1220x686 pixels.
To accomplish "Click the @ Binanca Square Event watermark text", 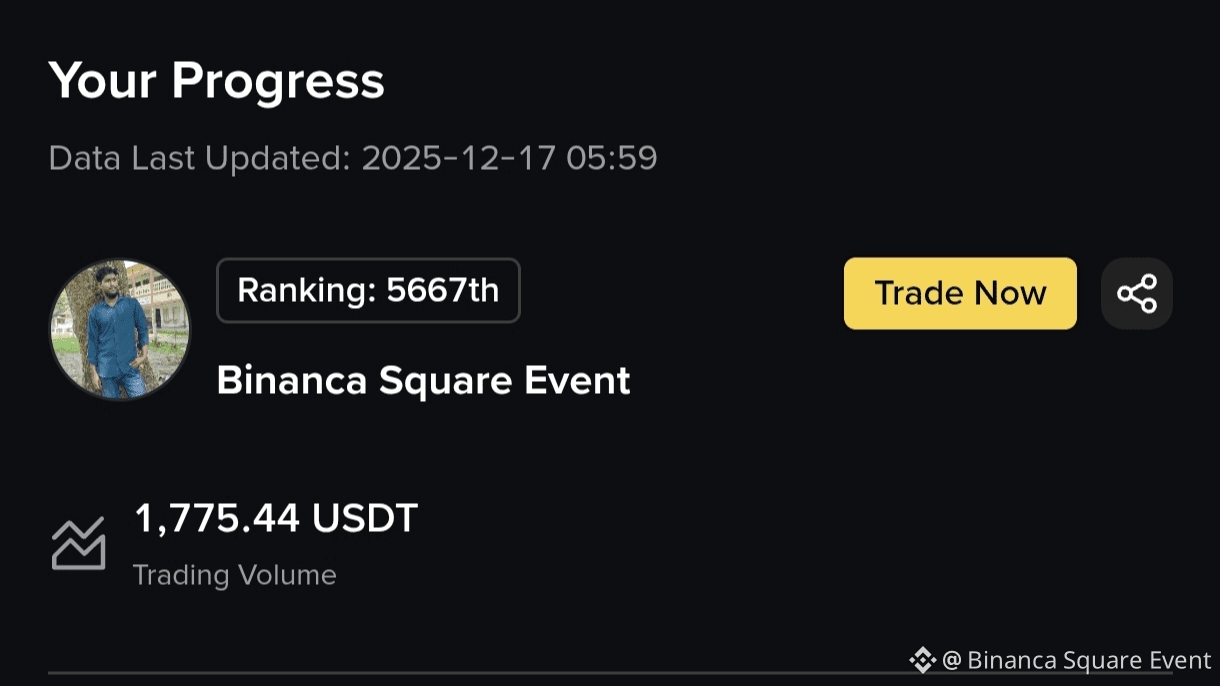I will coord(1076,660).
